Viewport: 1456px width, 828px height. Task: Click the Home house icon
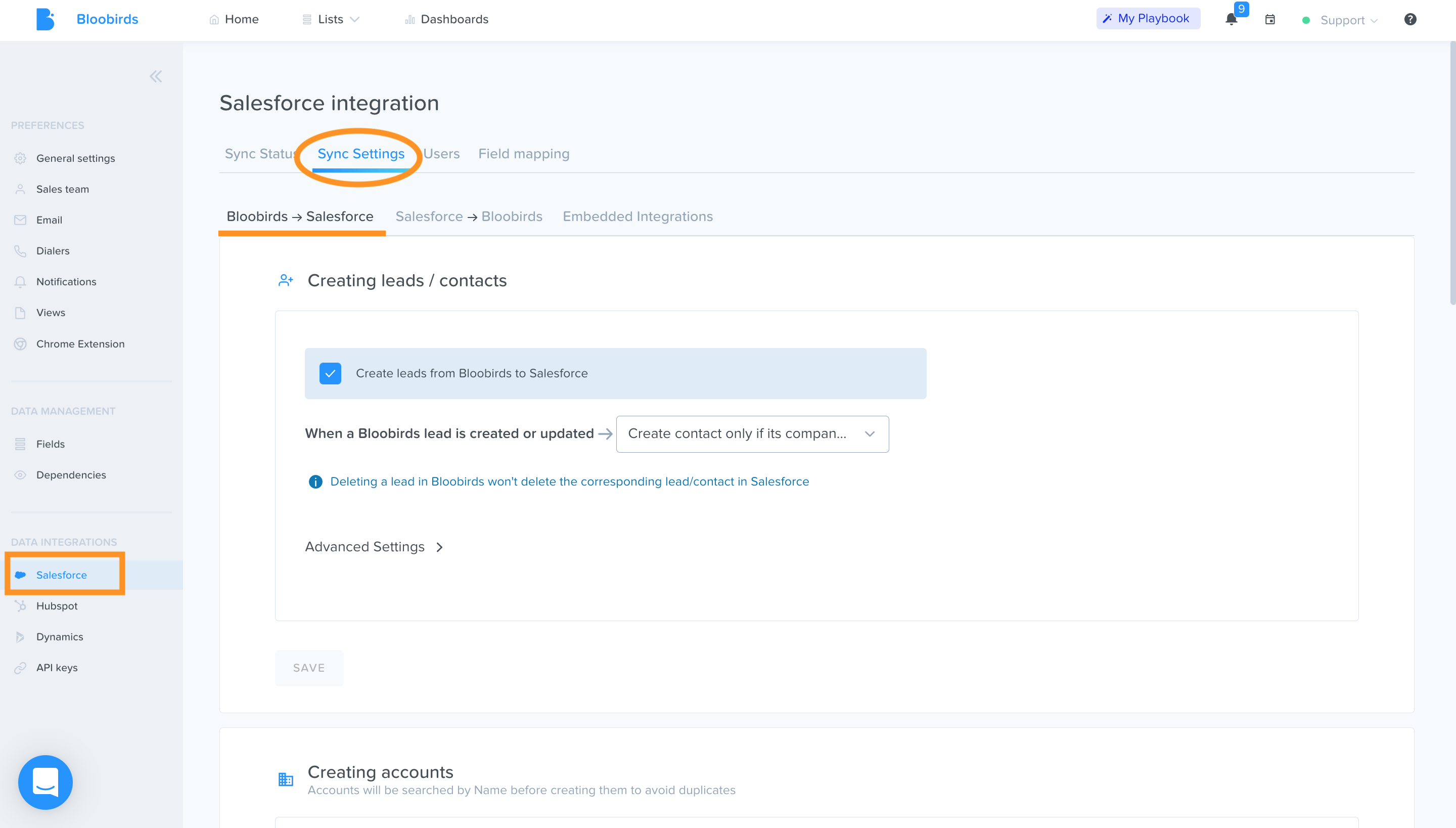pyautogui.click(x=214, y=20)
